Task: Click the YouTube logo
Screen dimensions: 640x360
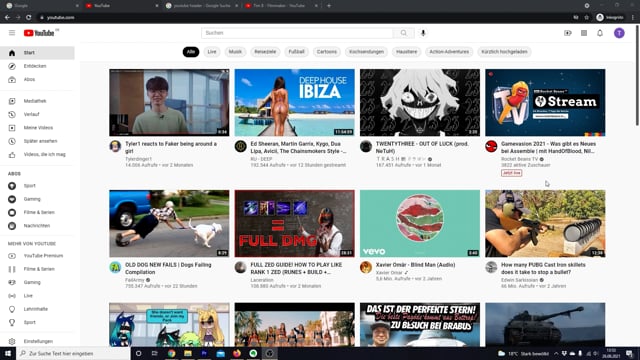Action: coord(39,33)
